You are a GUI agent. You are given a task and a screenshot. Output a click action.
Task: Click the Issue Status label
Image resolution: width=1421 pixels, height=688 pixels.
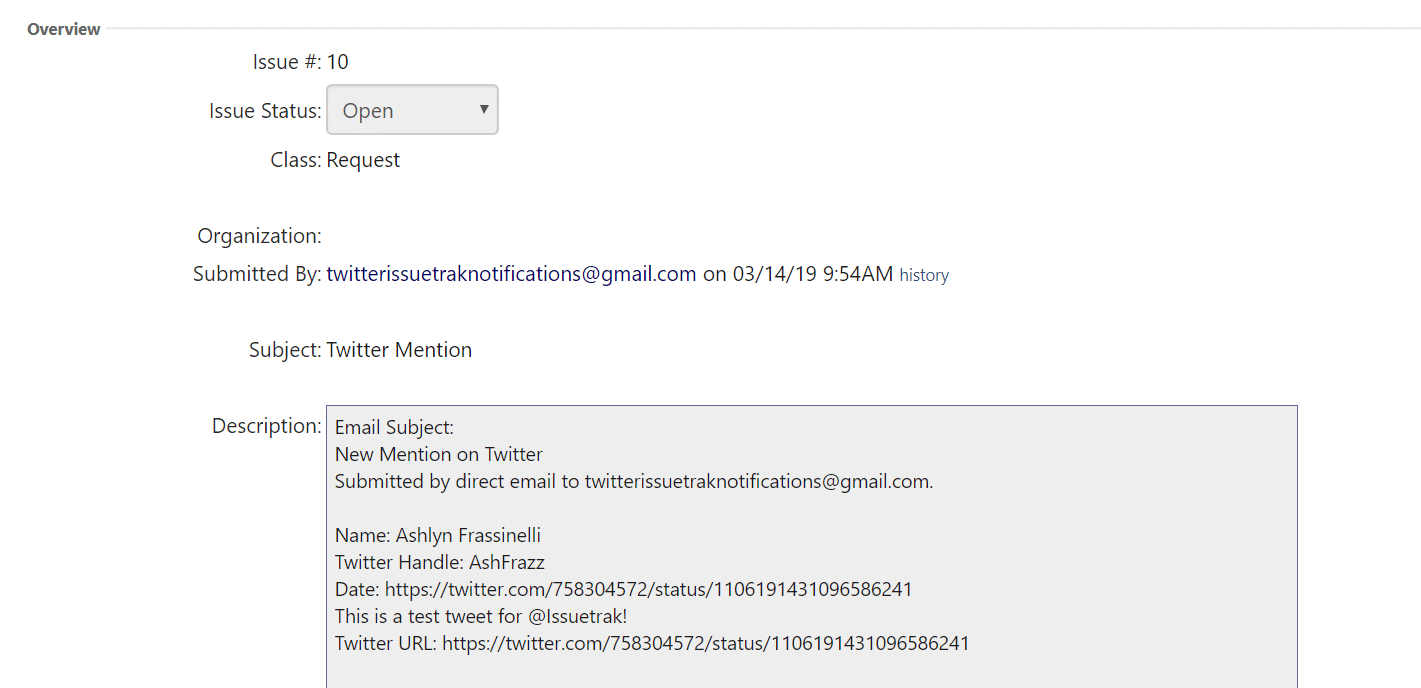pos(265,111)
